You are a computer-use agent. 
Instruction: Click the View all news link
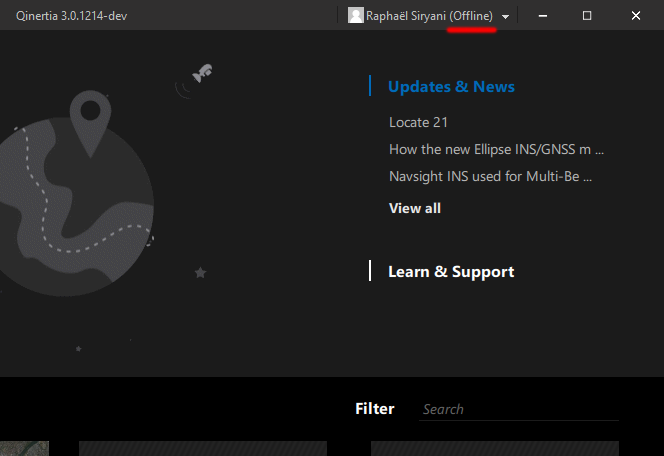pyautogui.click(x=414, y=208)
